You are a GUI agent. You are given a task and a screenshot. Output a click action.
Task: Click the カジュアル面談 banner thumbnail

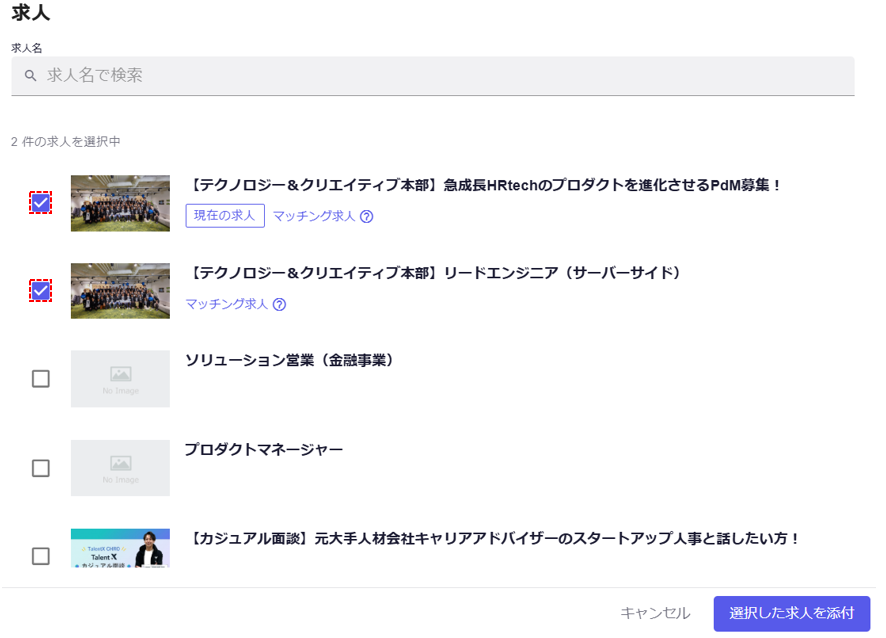click(x=120, y=549)
